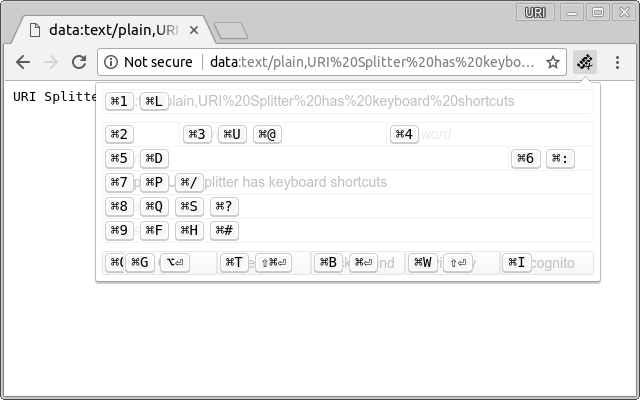Close the data:text/plain tab
The width and height of the screenshot is (640, 400).
pyautogui.click(x=194, y=30)
